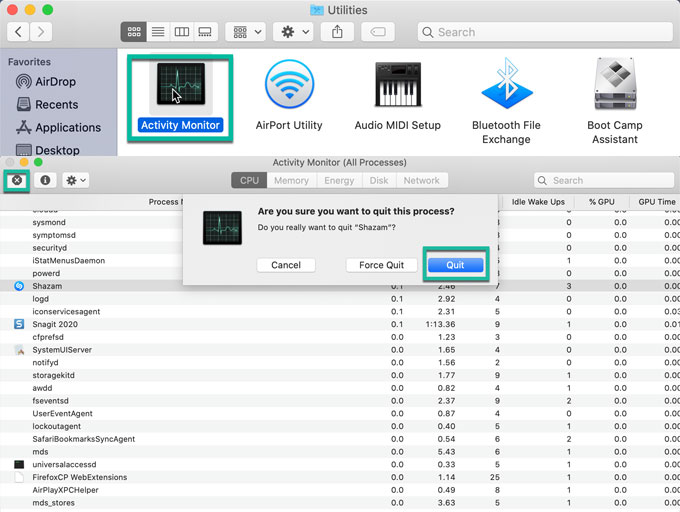The width and height of the screenshot is (680, 512).
Task: Click the Finder share icon
Action: coord(337,32)
